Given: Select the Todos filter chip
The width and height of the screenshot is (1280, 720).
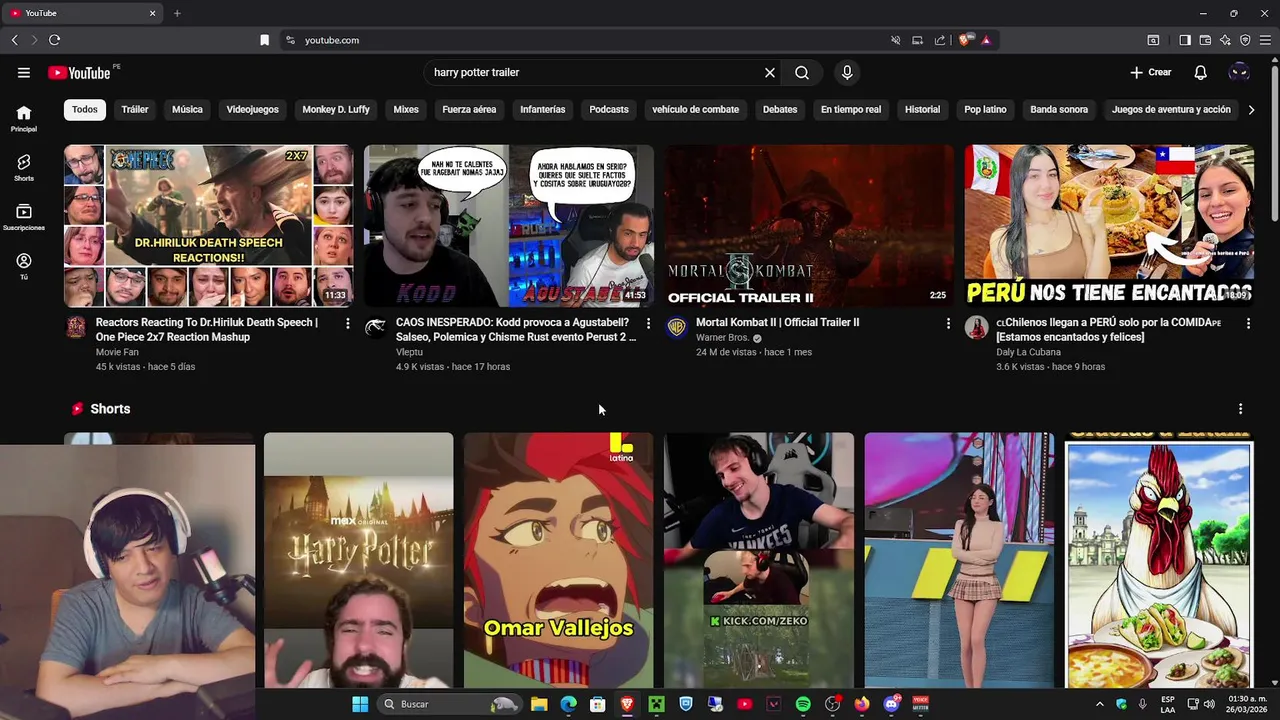Looking at the screenshot, I should (85, 109).
